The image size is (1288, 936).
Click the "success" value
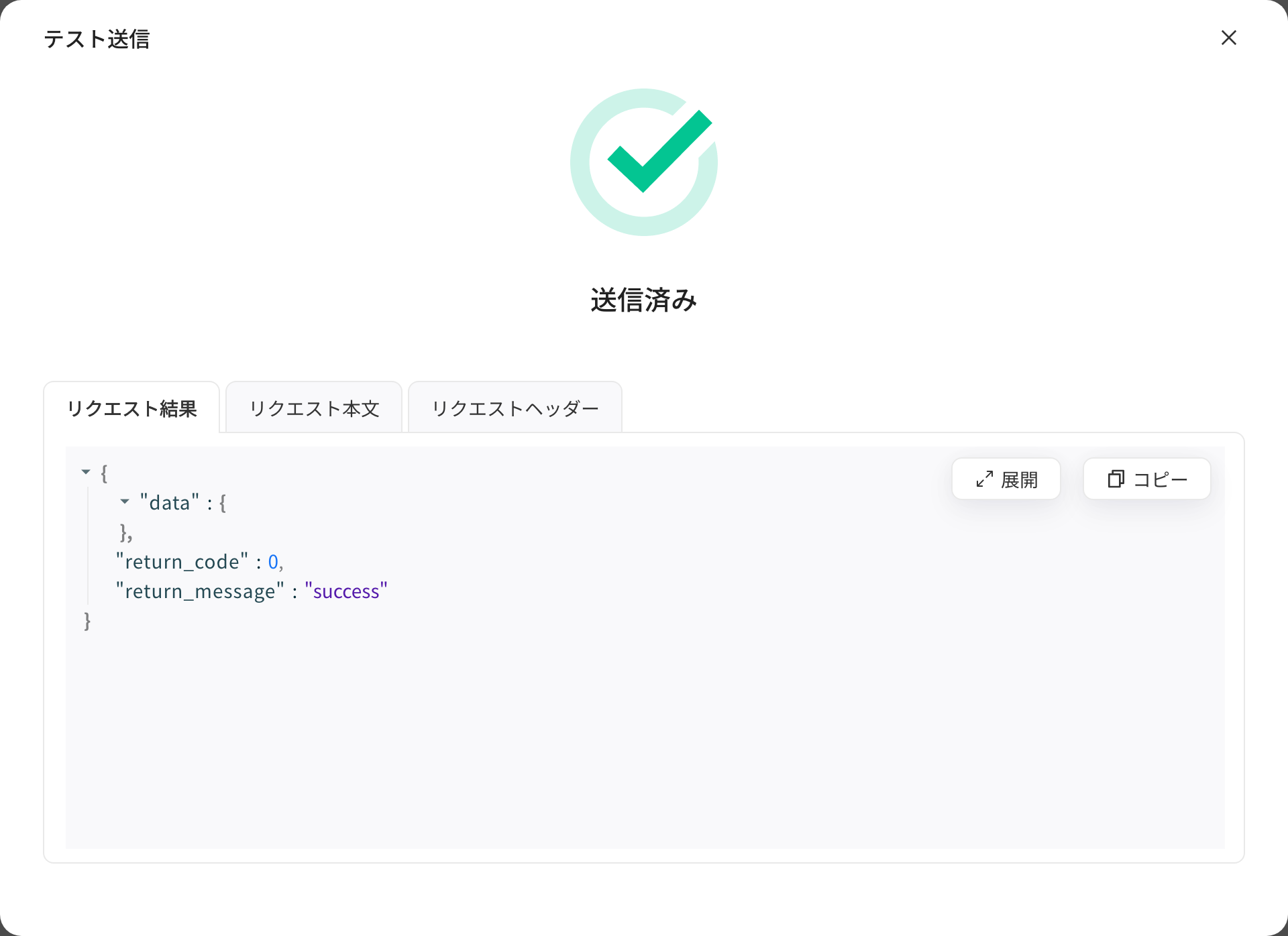346,591
